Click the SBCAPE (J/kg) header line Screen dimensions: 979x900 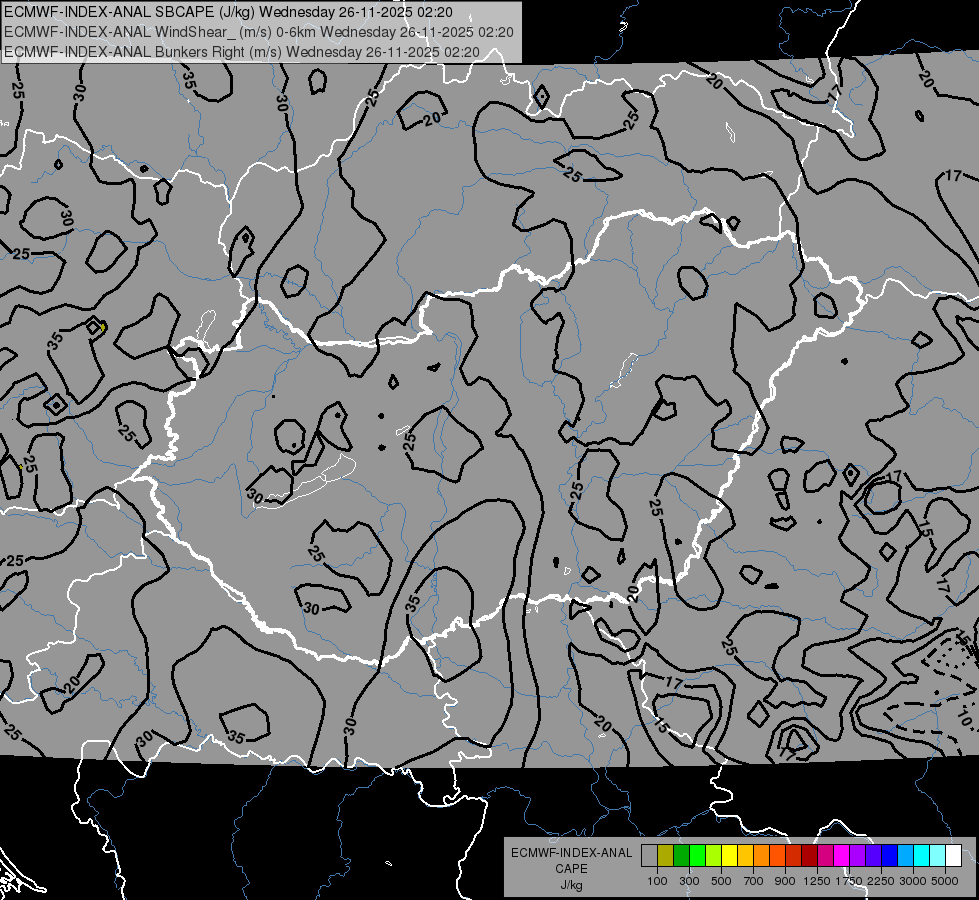click(x=228, y=12)
